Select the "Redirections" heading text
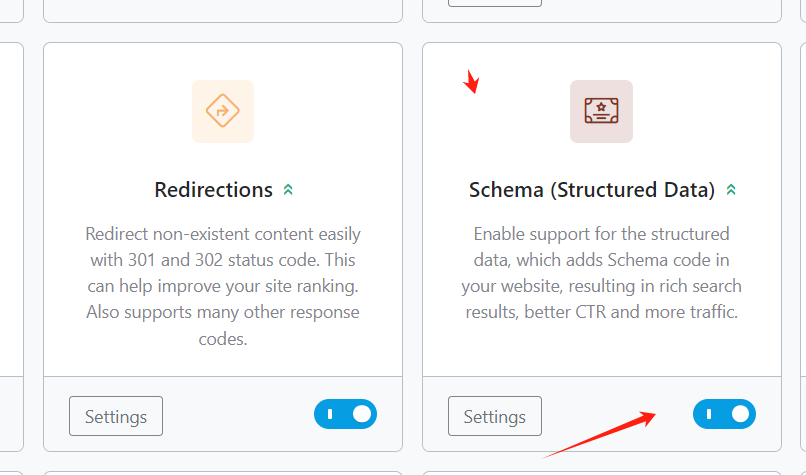Screen dimensions: 806x475 click(213, 190)
